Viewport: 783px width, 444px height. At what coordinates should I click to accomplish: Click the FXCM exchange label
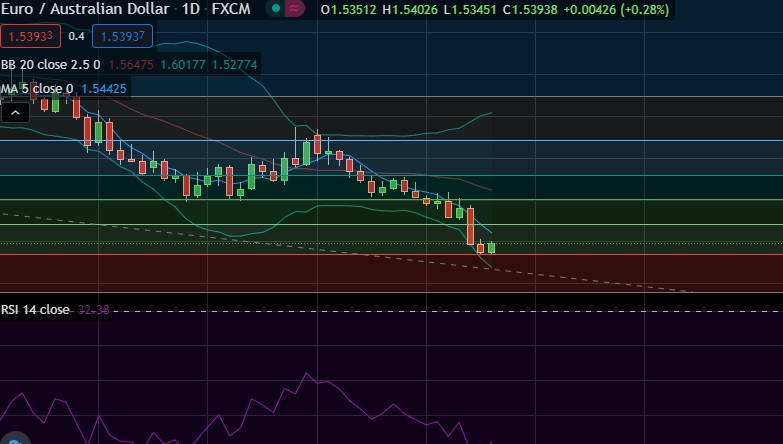tap(231, 8)
